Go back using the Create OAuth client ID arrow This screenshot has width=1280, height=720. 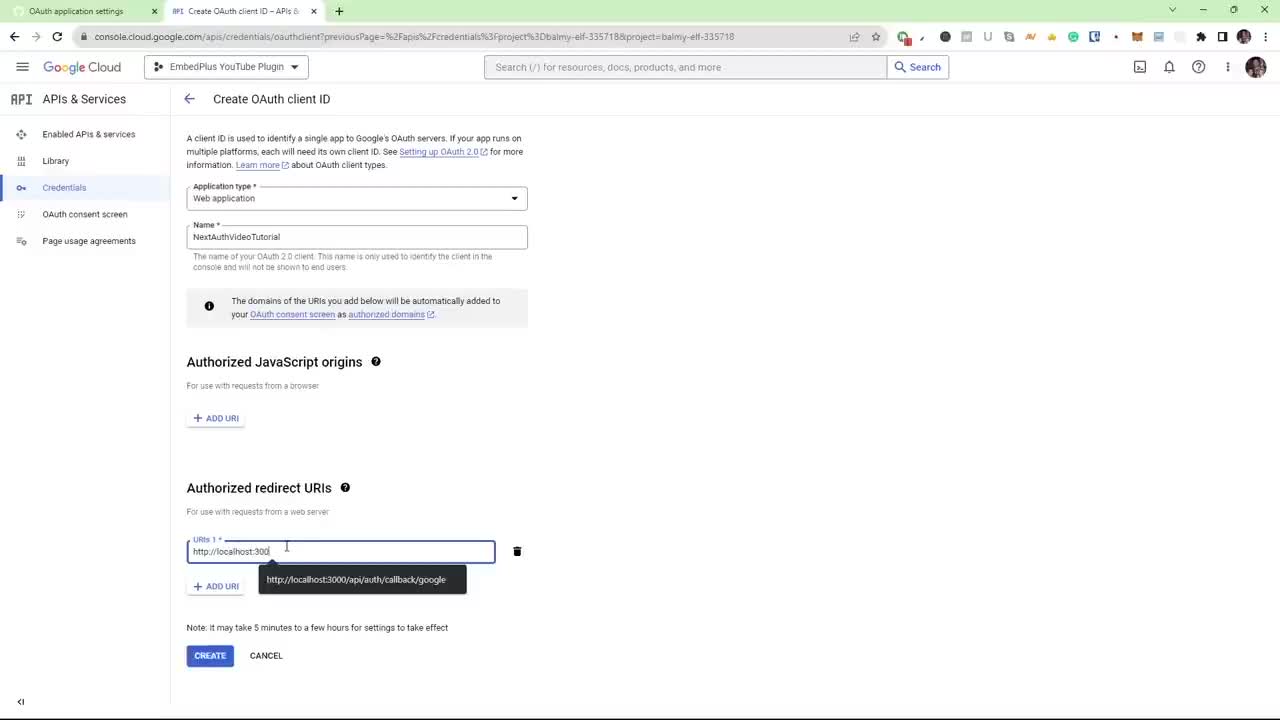(189, 99)
